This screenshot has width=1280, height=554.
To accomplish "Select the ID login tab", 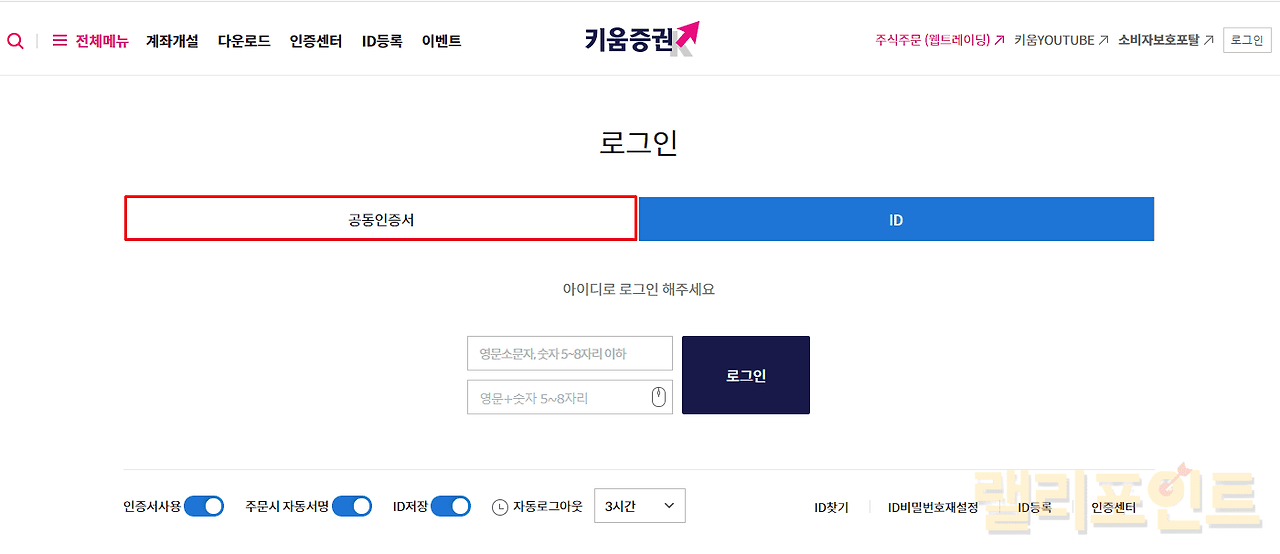I will [896, 219].
